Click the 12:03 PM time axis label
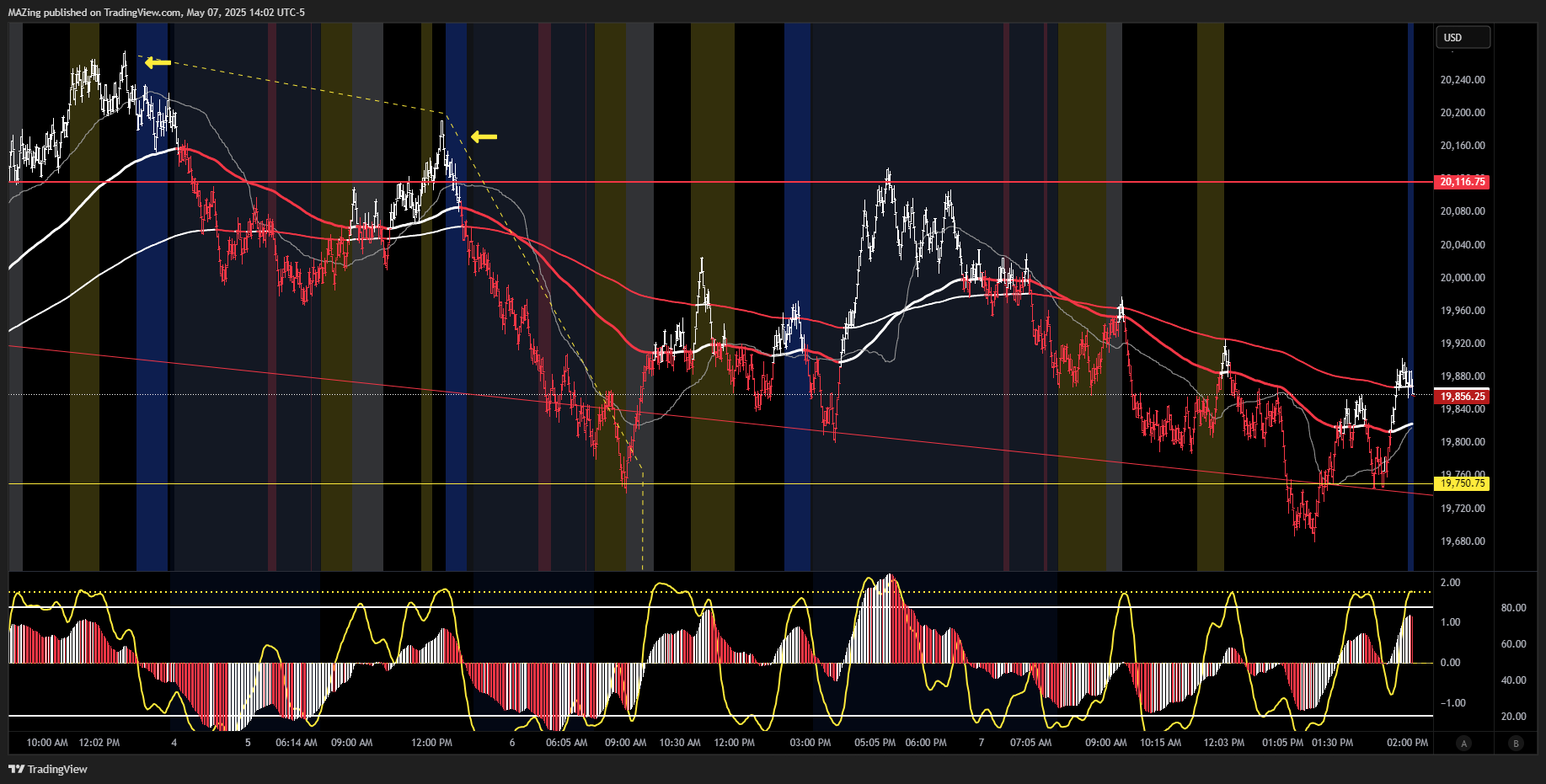 [1224, 743]
